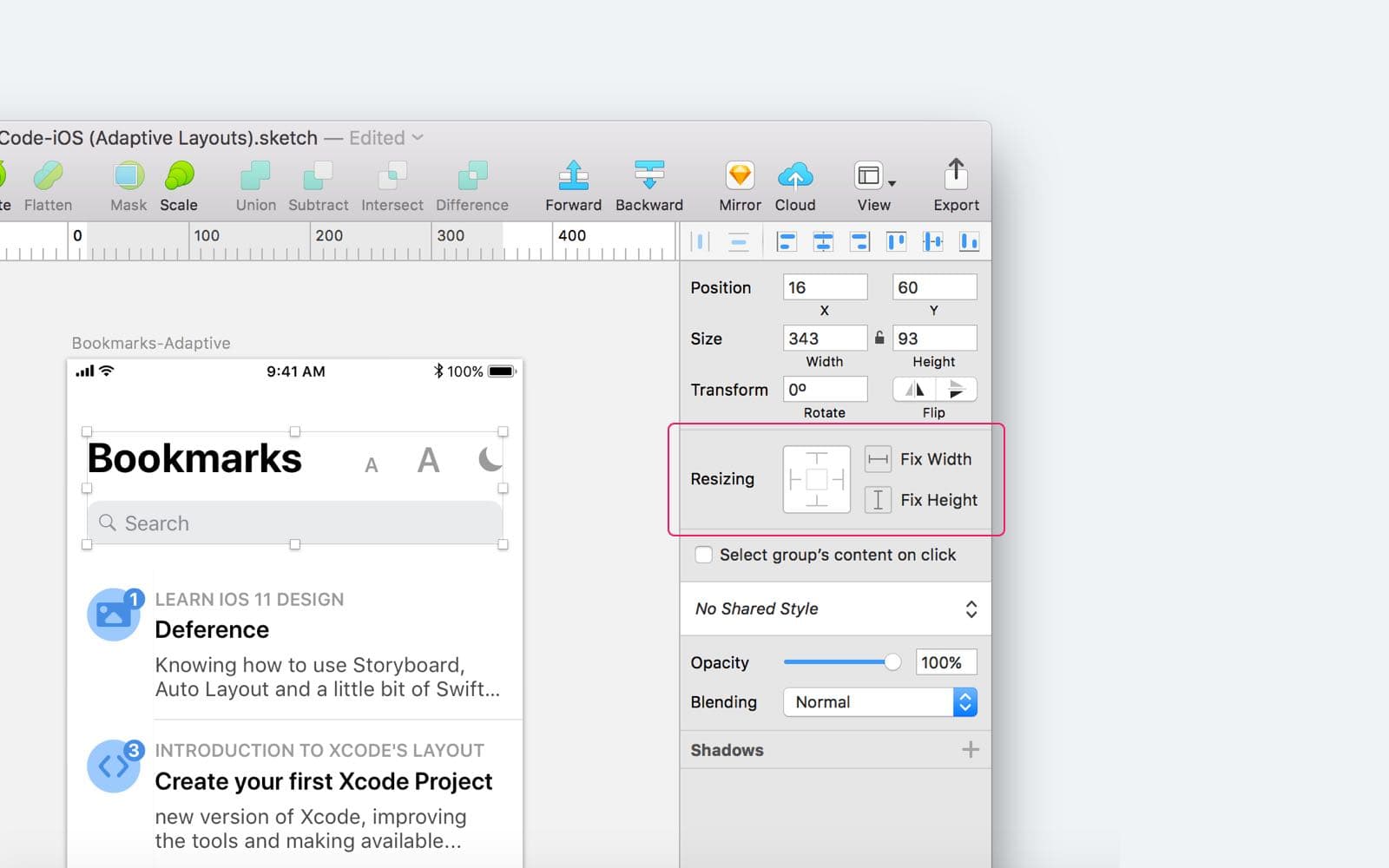Apply Intersect boolean operation

[x=392, y=186]
